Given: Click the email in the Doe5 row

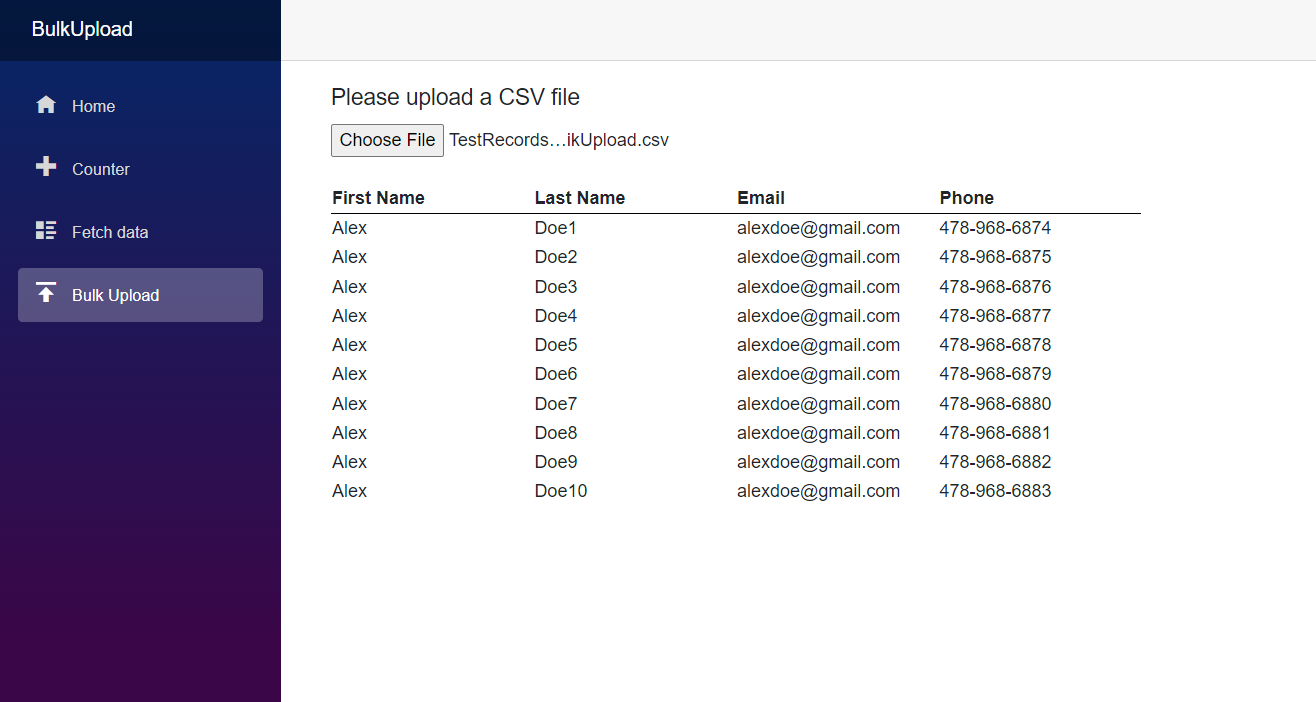Looking at the screenshot, I should click(818, 345).
